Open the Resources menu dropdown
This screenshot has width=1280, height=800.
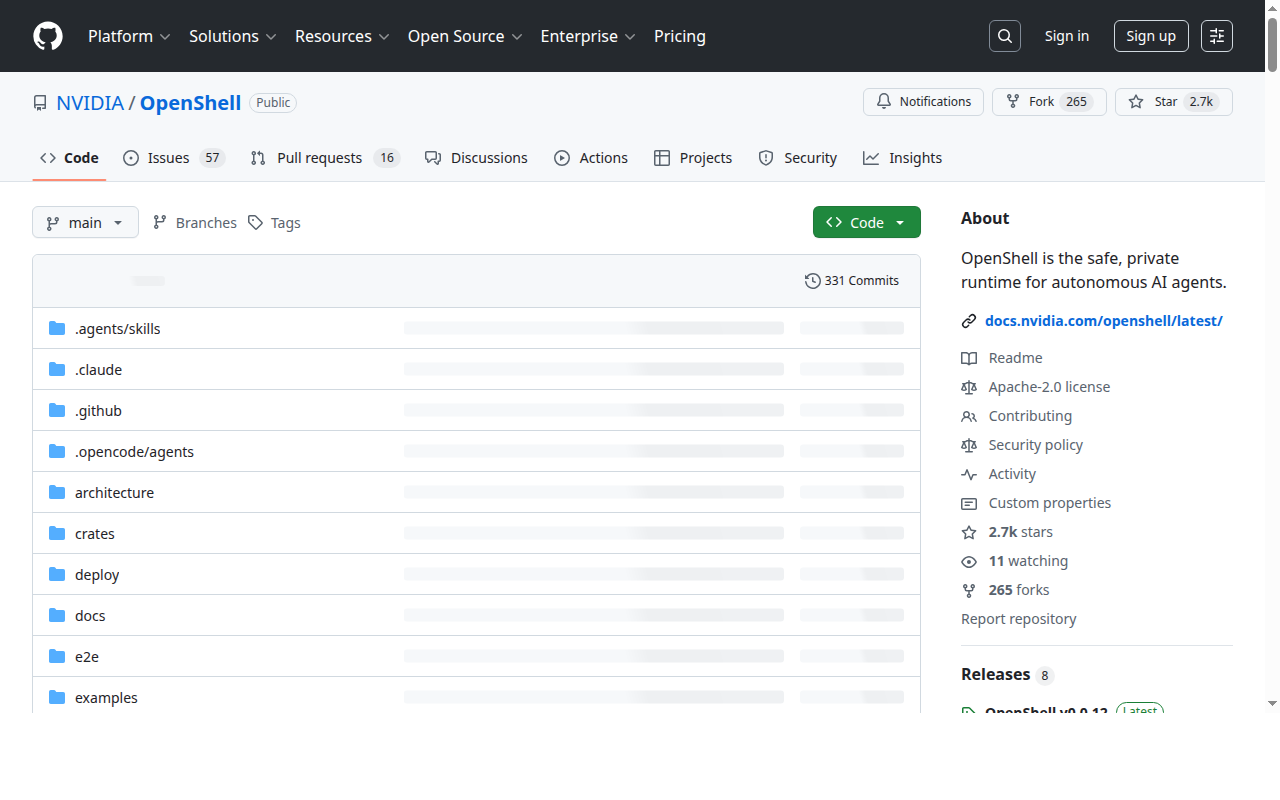point(342,36)
